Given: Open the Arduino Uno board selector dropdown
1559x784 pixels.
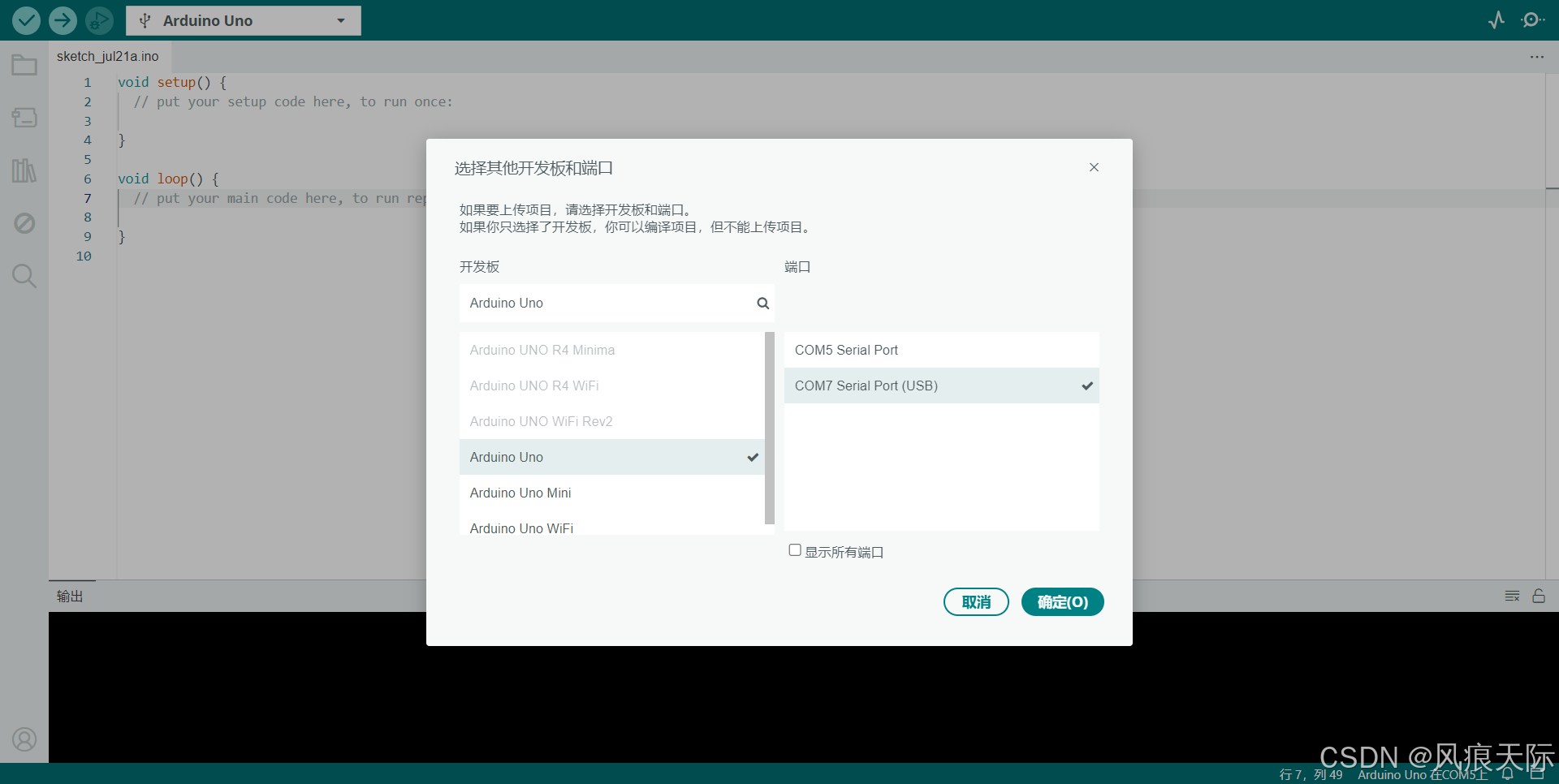Looking at the screenshot, I should point(244,20).
